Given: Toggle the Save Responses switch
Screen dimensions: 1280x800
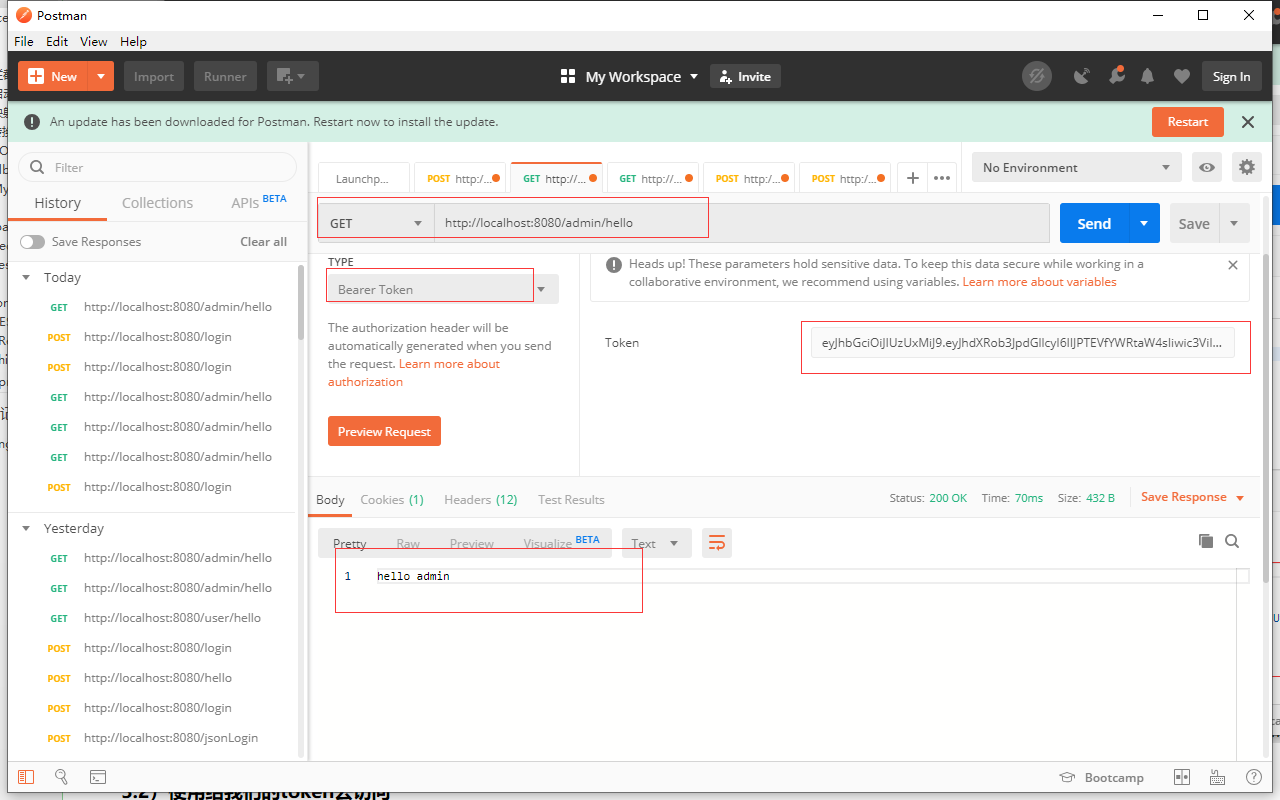Looking at the screenshot, I should (33, 242).
